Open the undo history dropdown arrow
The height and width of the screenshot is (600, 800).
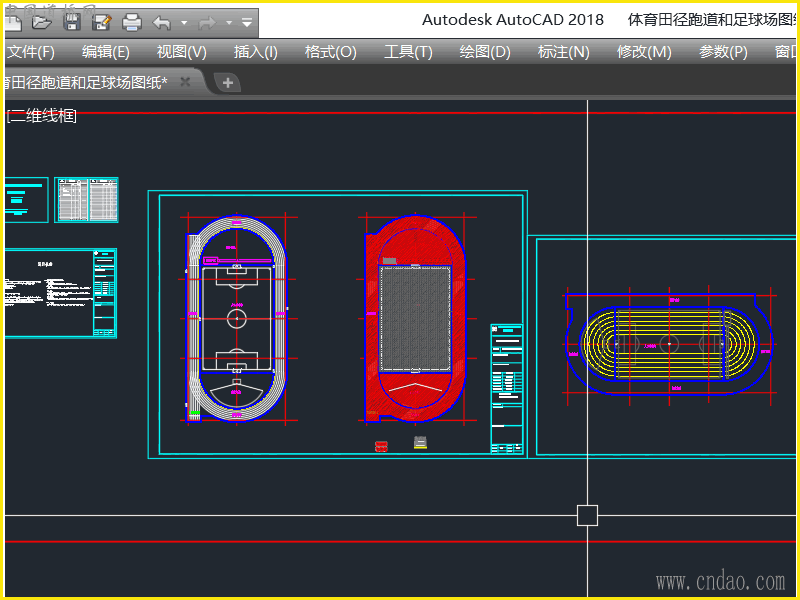point(184,21)
